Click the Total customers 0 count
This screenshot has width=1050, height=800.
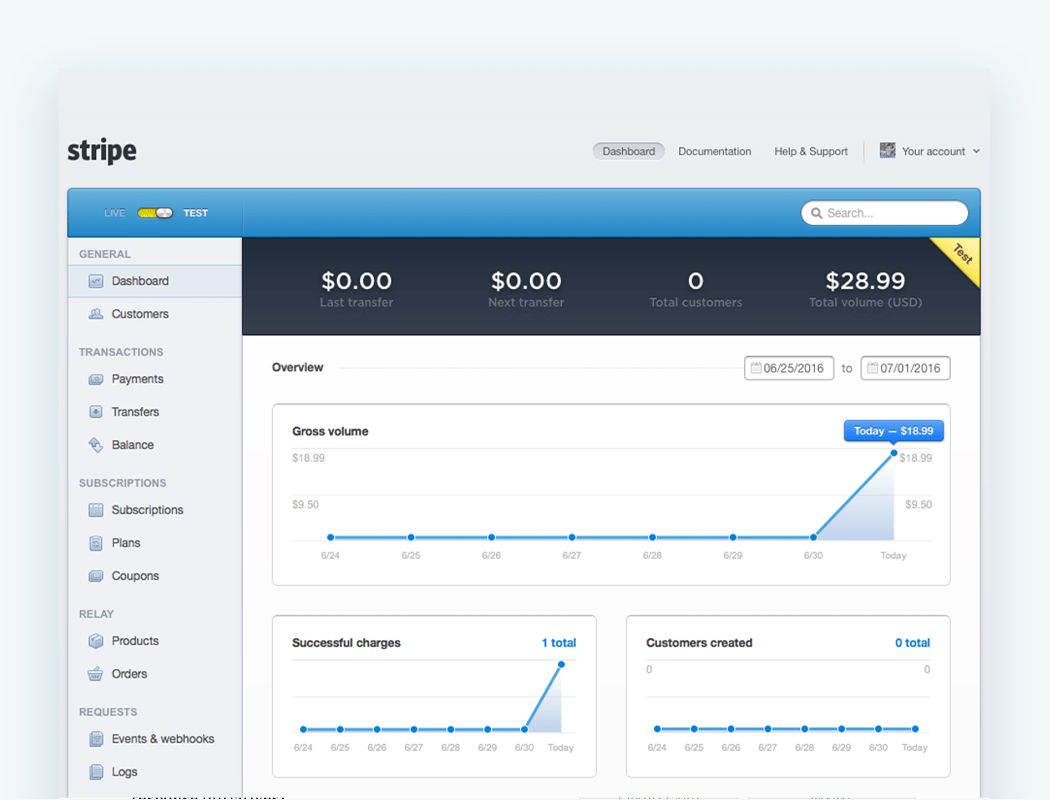pos(696,281)
